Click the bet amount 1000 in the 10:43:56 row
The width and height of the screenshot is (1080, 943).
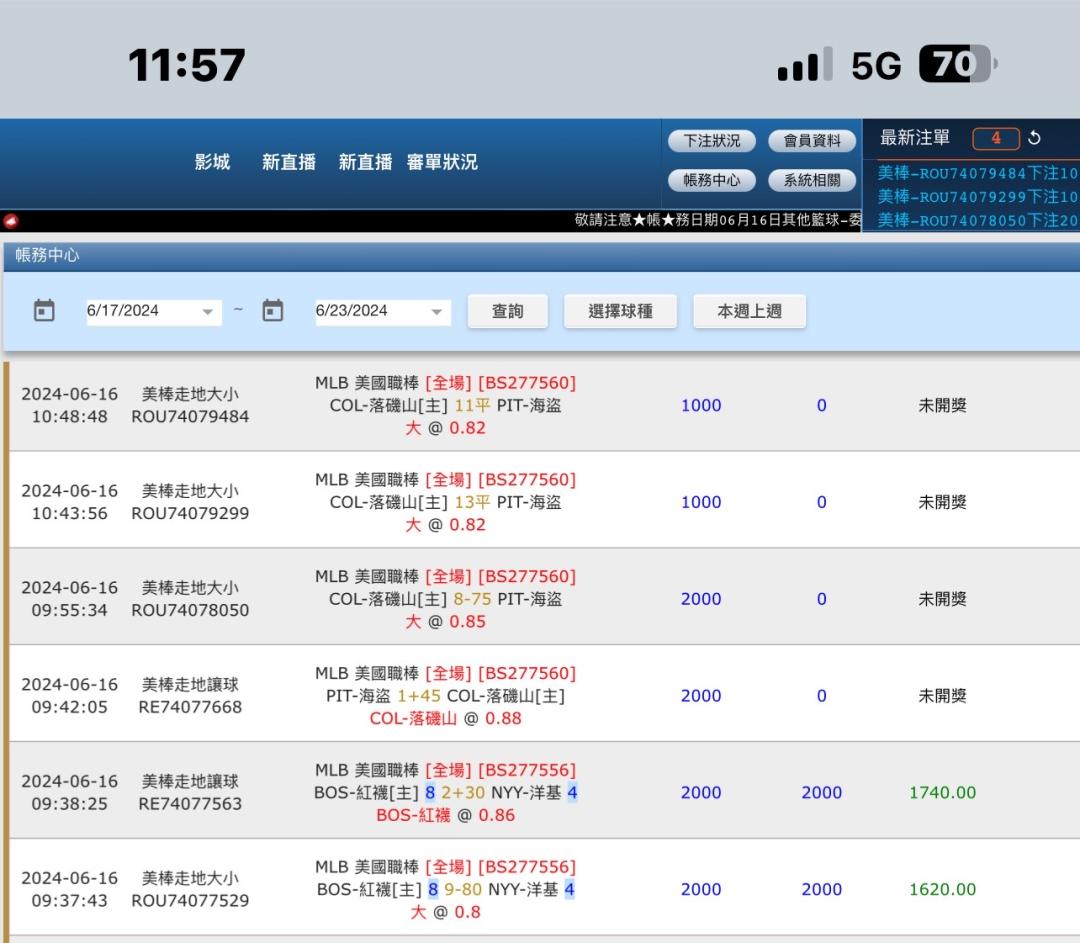pyautogui.click(x=701, y=502)
